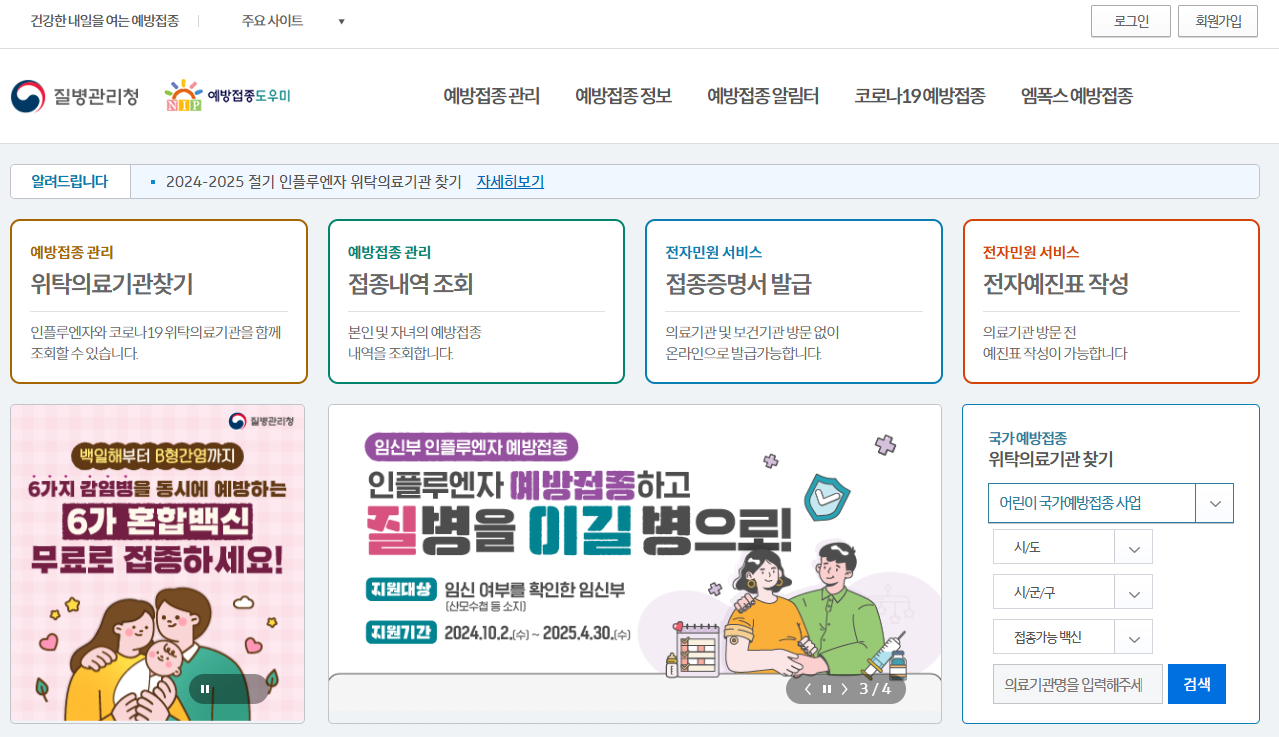This screenshot has height=737, width=1279.
Task: Open the 예방접종 정보 menu
Action: (623, 97)
